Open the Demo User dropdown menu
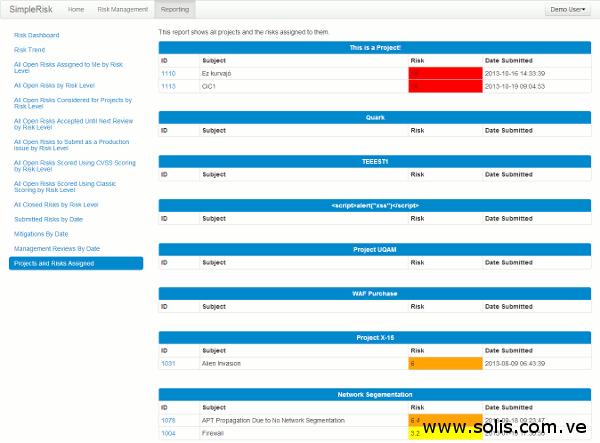 pyautogui.click(x=567, y=9)
